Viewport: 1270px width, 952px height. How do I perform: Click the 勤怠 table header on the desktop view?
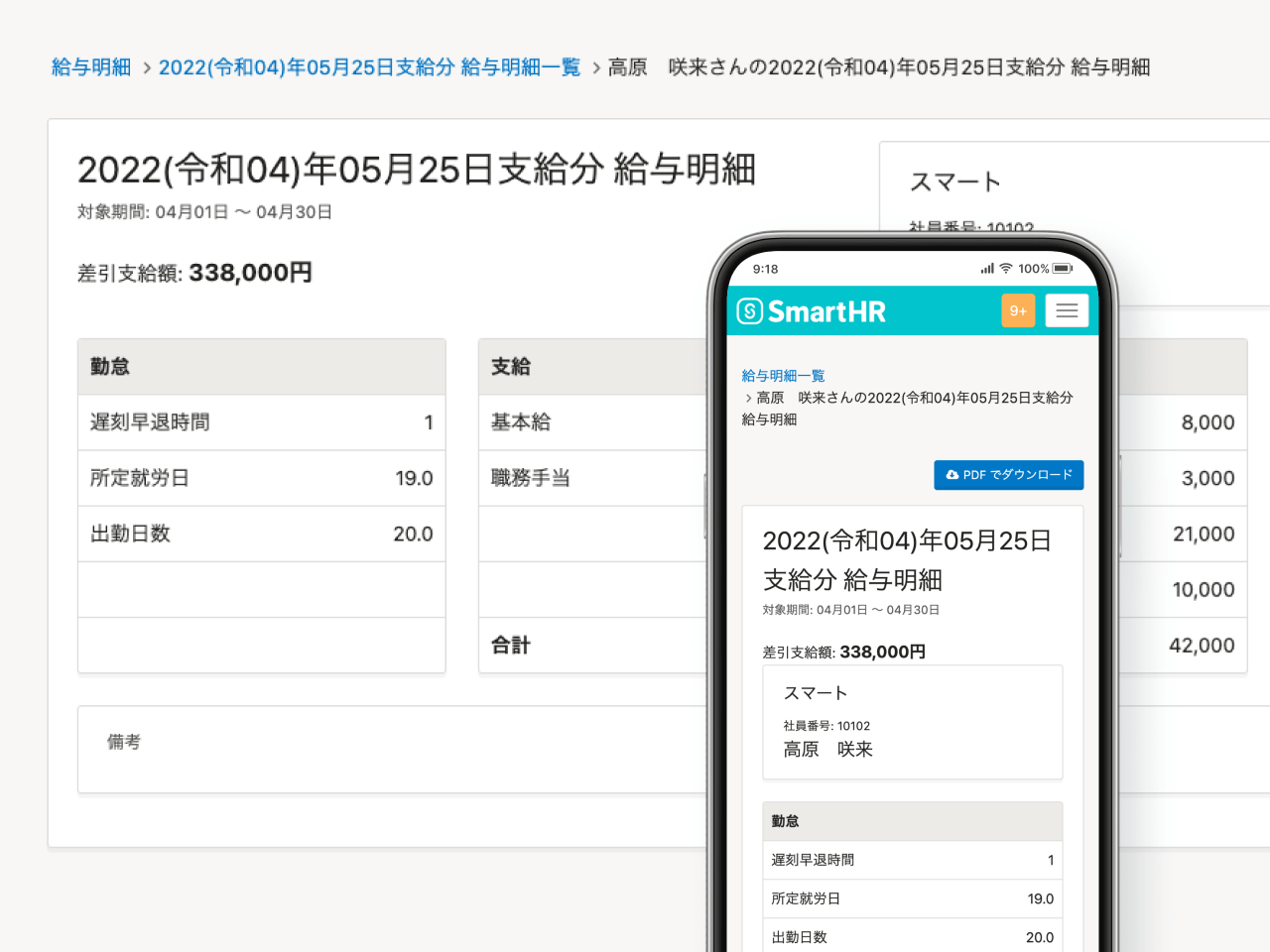tap(106, 366)
